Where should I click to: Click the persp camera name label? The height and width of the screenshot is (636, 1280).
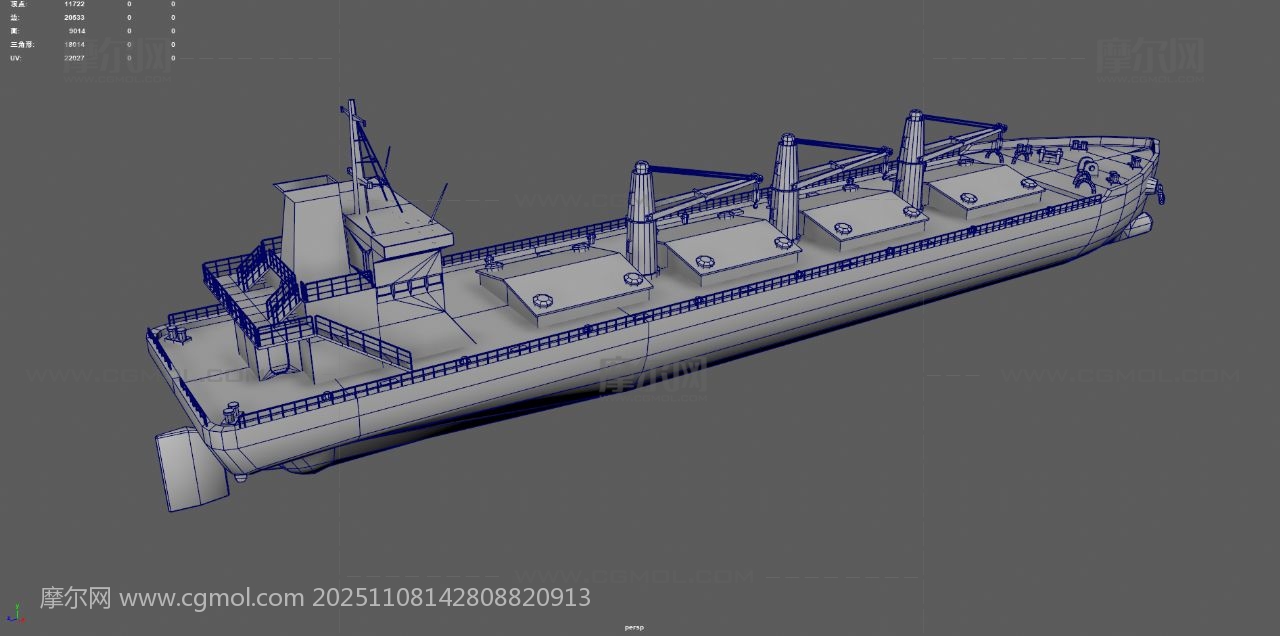[x=634, y=628]
